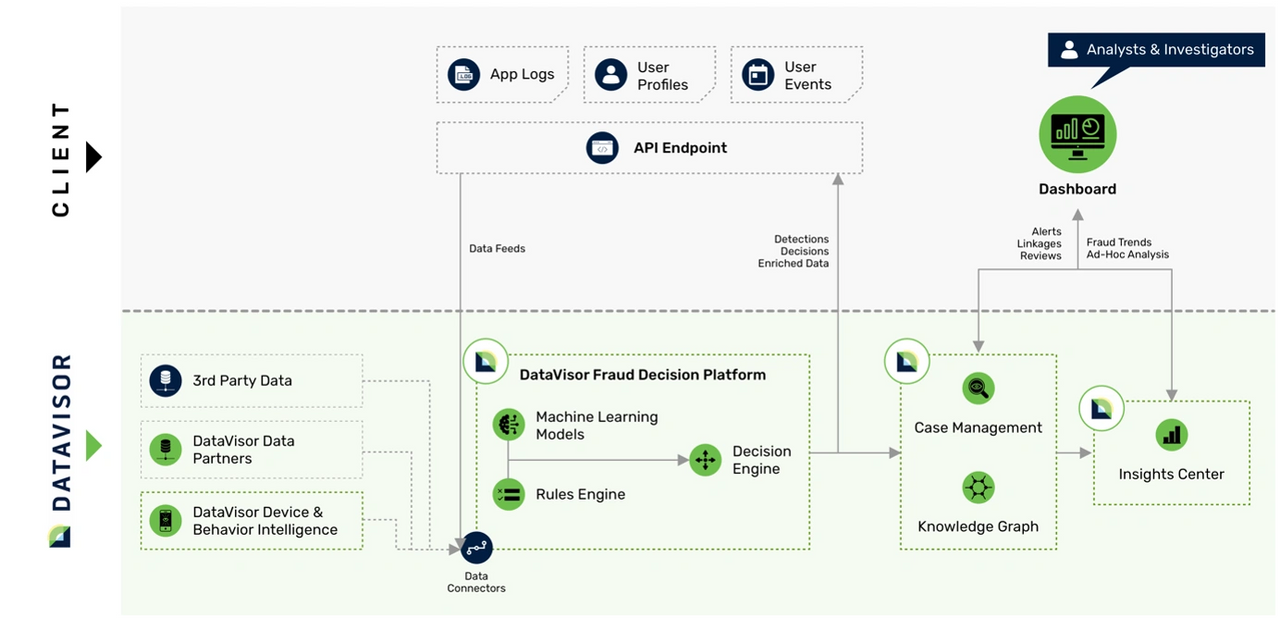
Task: Click the Device & Behavior Intelligence icon
Action: pyautogui.click(x=165, y=520)
